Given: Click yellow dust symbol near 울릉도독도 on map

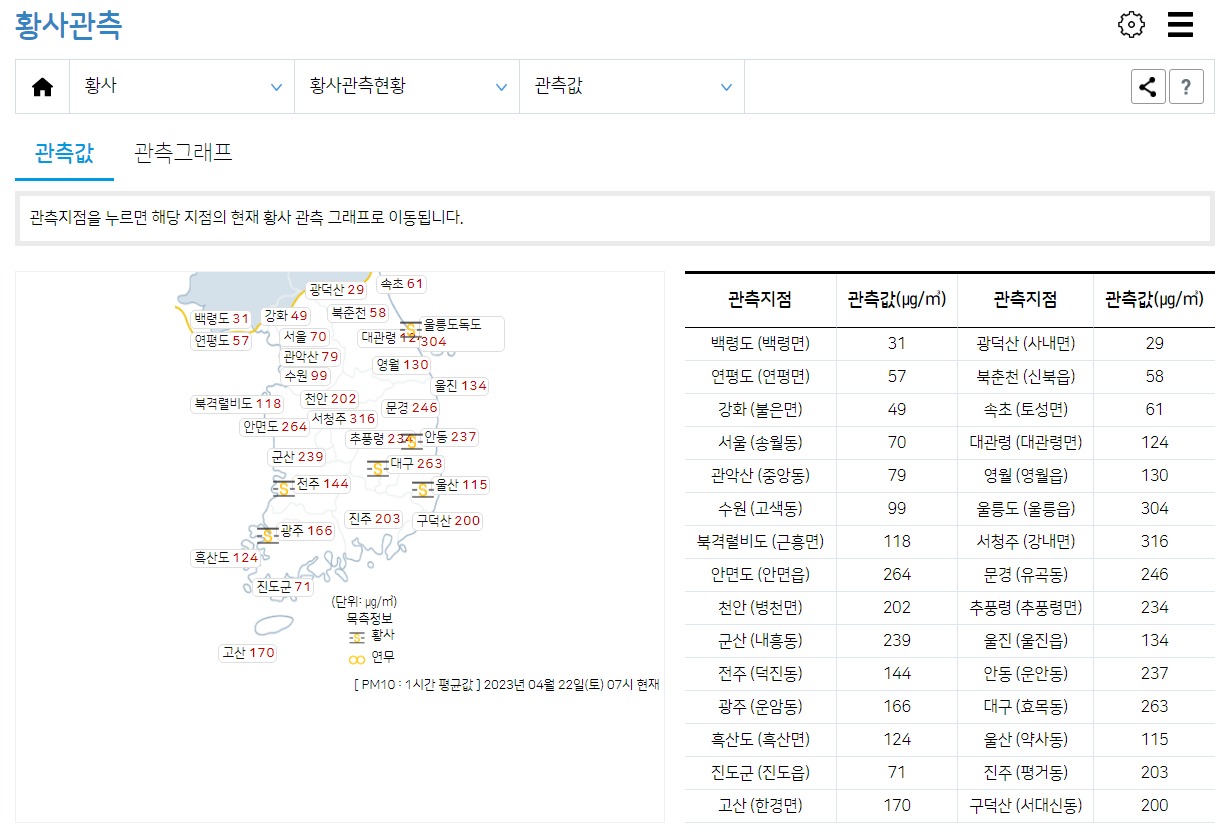Looking at the screenshot, I should point(410,330).
